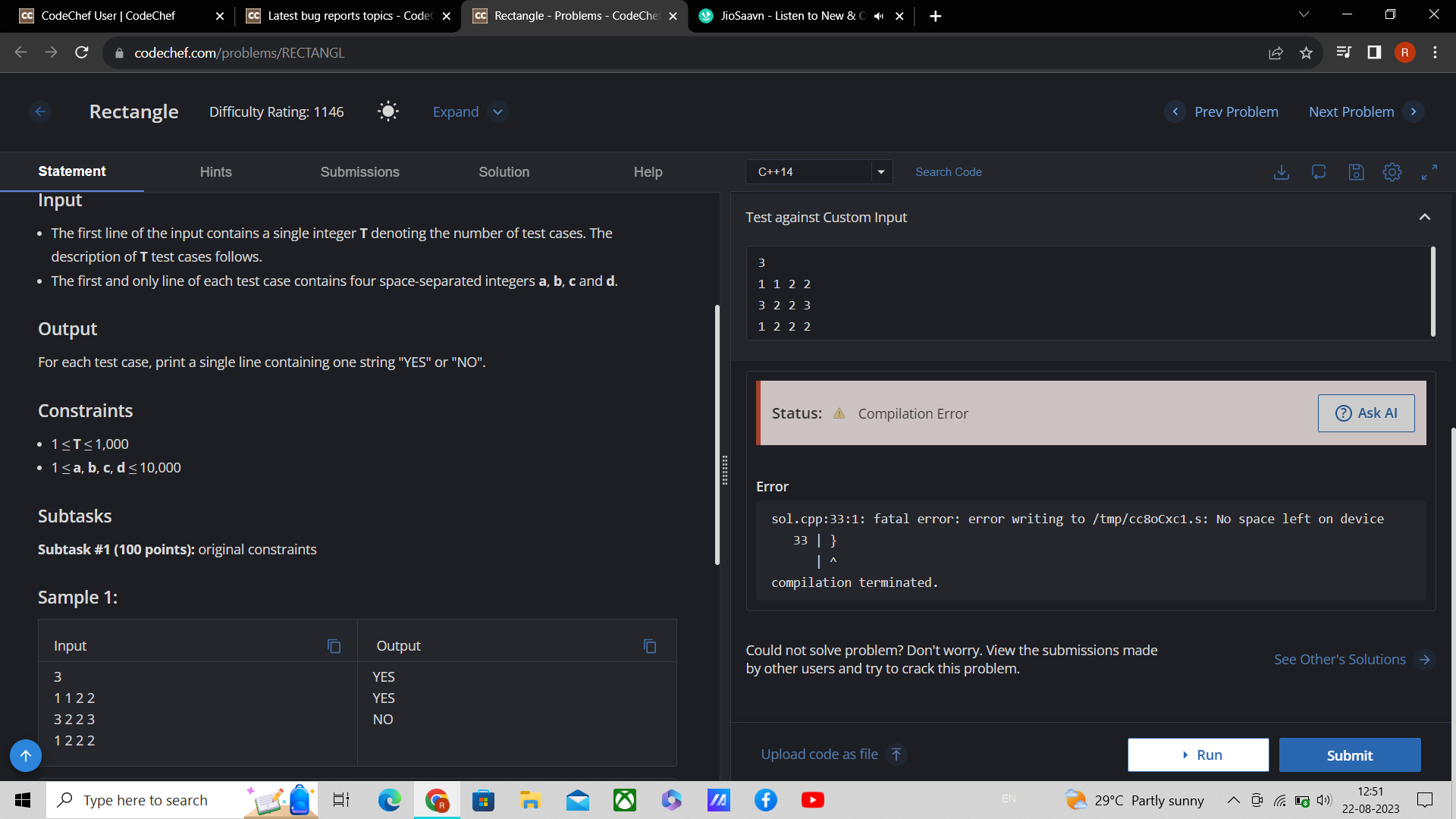Click the download code icon

click(1282, 172)
